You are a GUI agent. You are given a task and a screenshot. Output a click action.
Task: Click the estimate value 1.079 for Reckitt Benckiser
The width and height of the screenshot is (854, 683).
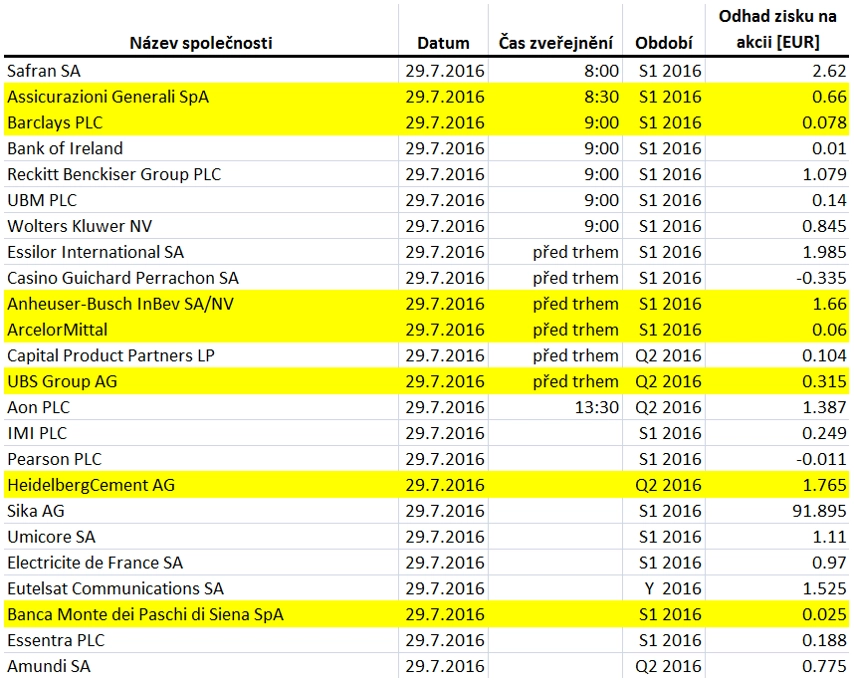(x=825, y=174)
